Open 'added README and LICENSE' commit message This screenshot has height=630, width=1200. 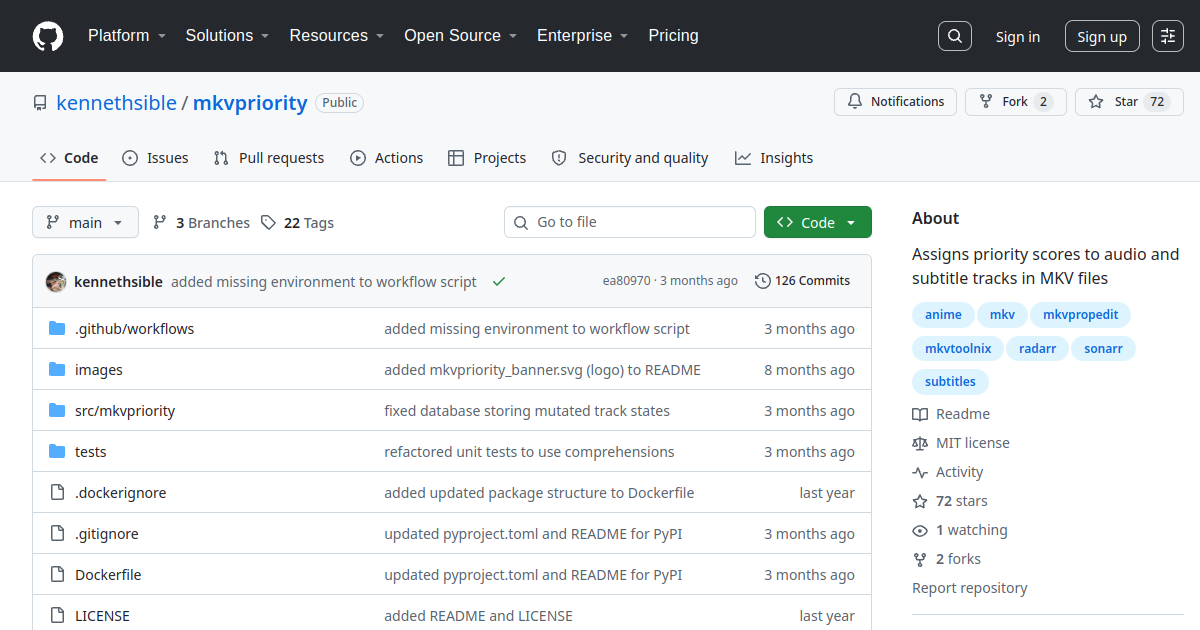click(x=478, y=616)
